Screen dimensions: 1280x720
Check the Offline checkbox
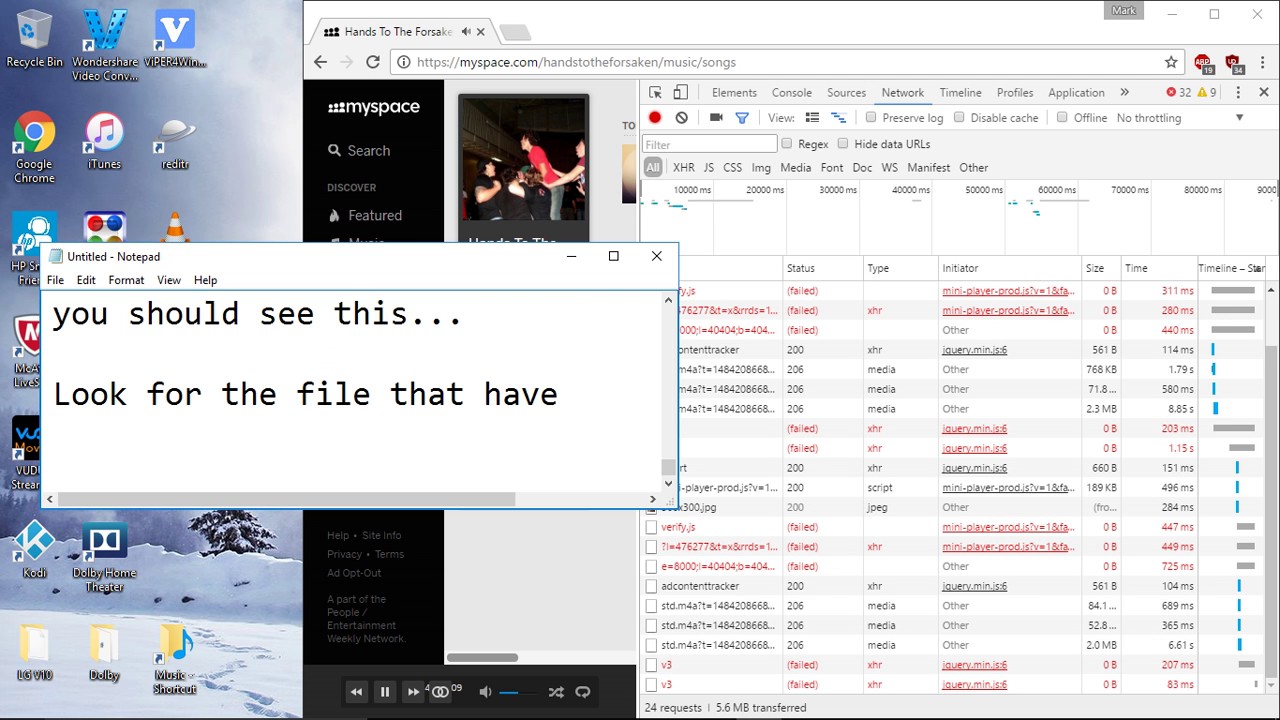(x=1062, y=118)
